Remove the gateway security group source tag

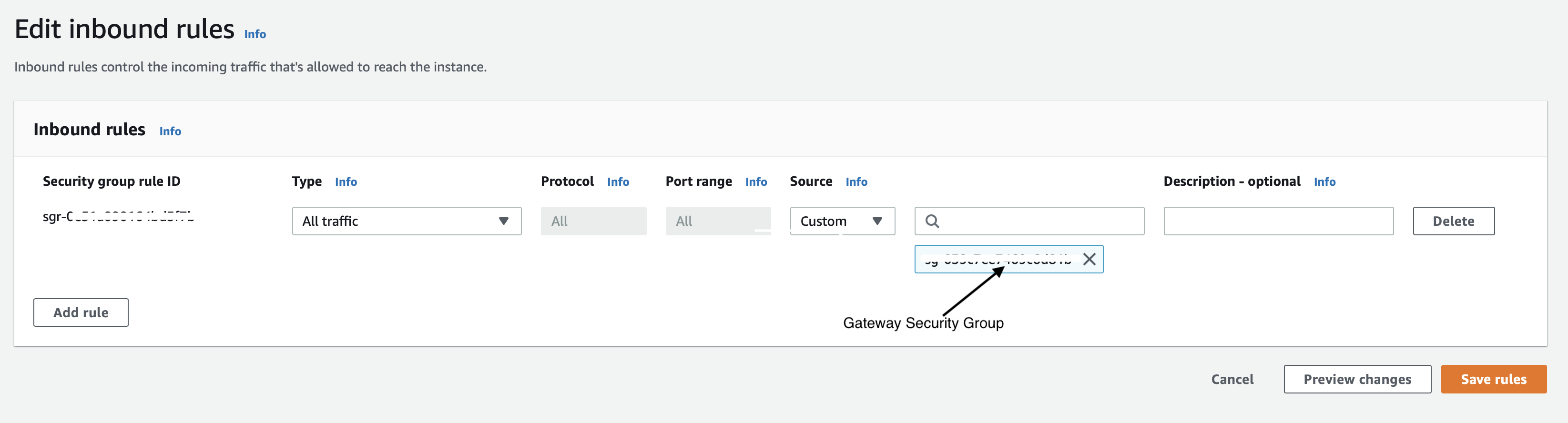tap(1089, 259)
